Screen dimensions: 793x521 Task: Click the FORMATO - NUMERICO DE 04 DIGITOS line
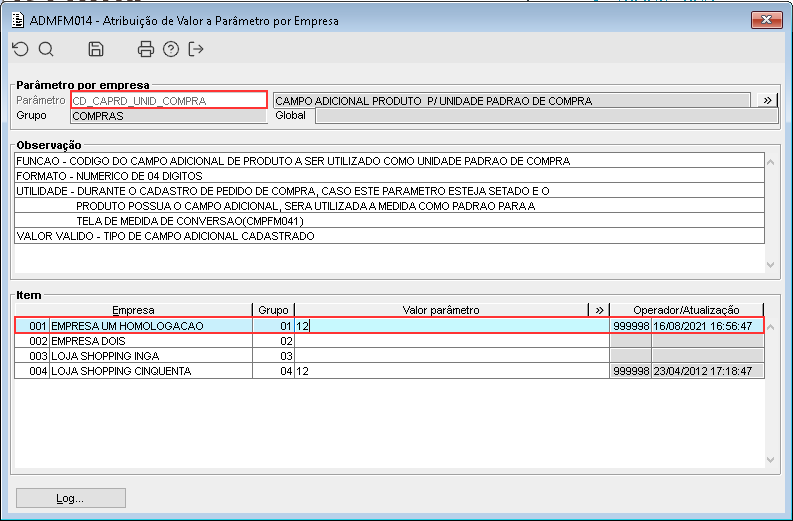click(389, 176)
